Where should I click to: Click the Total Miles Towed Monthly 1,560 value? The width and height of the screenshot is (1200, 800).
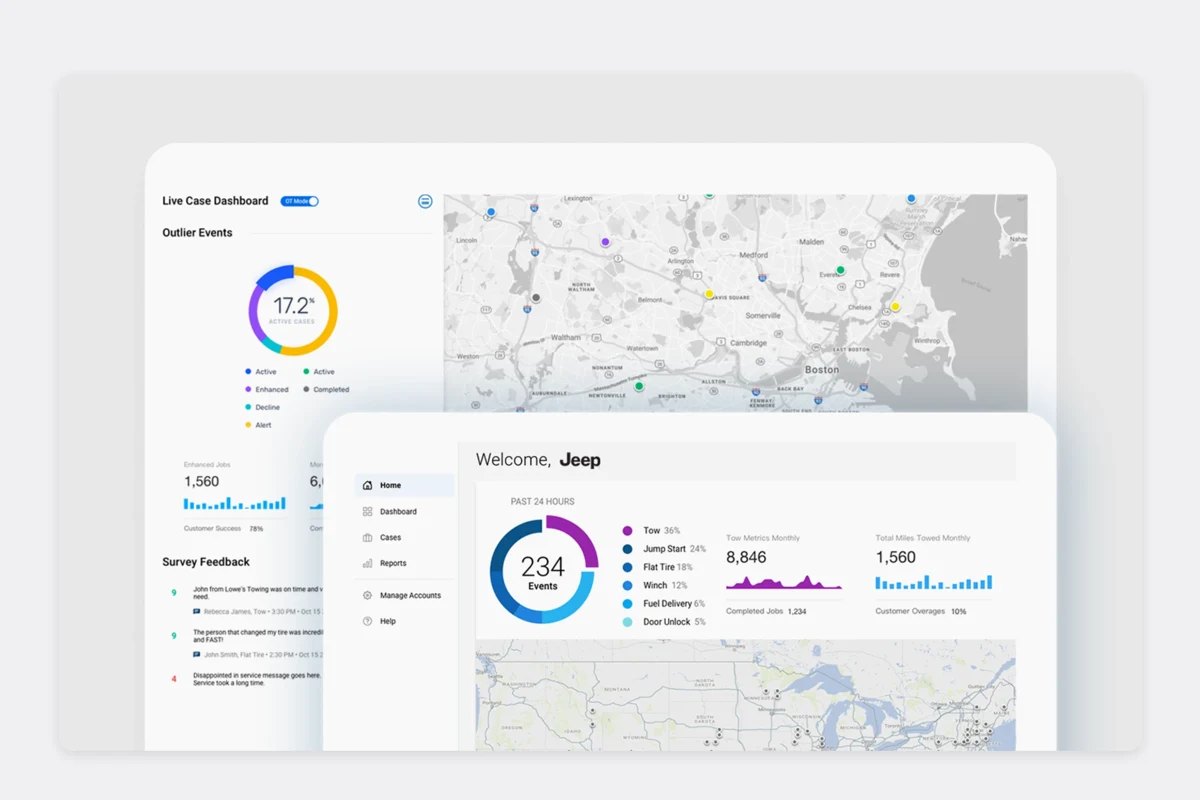pos(895,558)
